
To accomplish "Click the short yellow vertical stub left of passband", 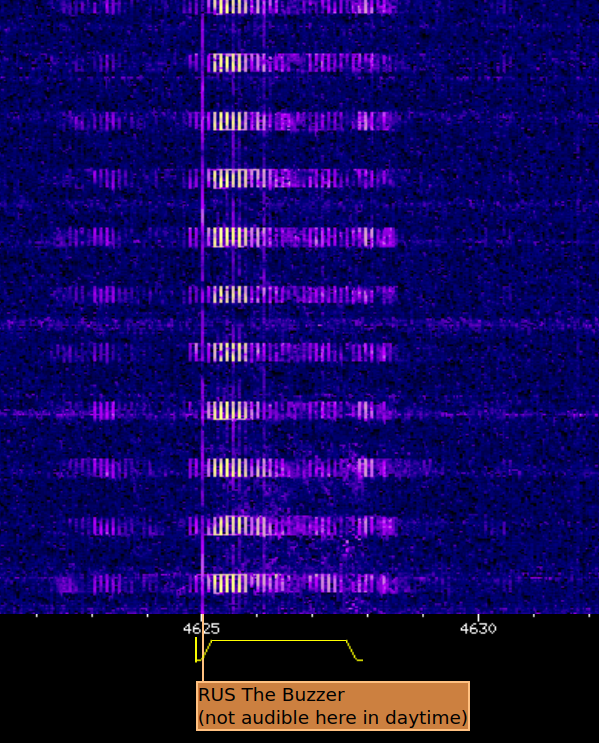I will pos(196,649).
